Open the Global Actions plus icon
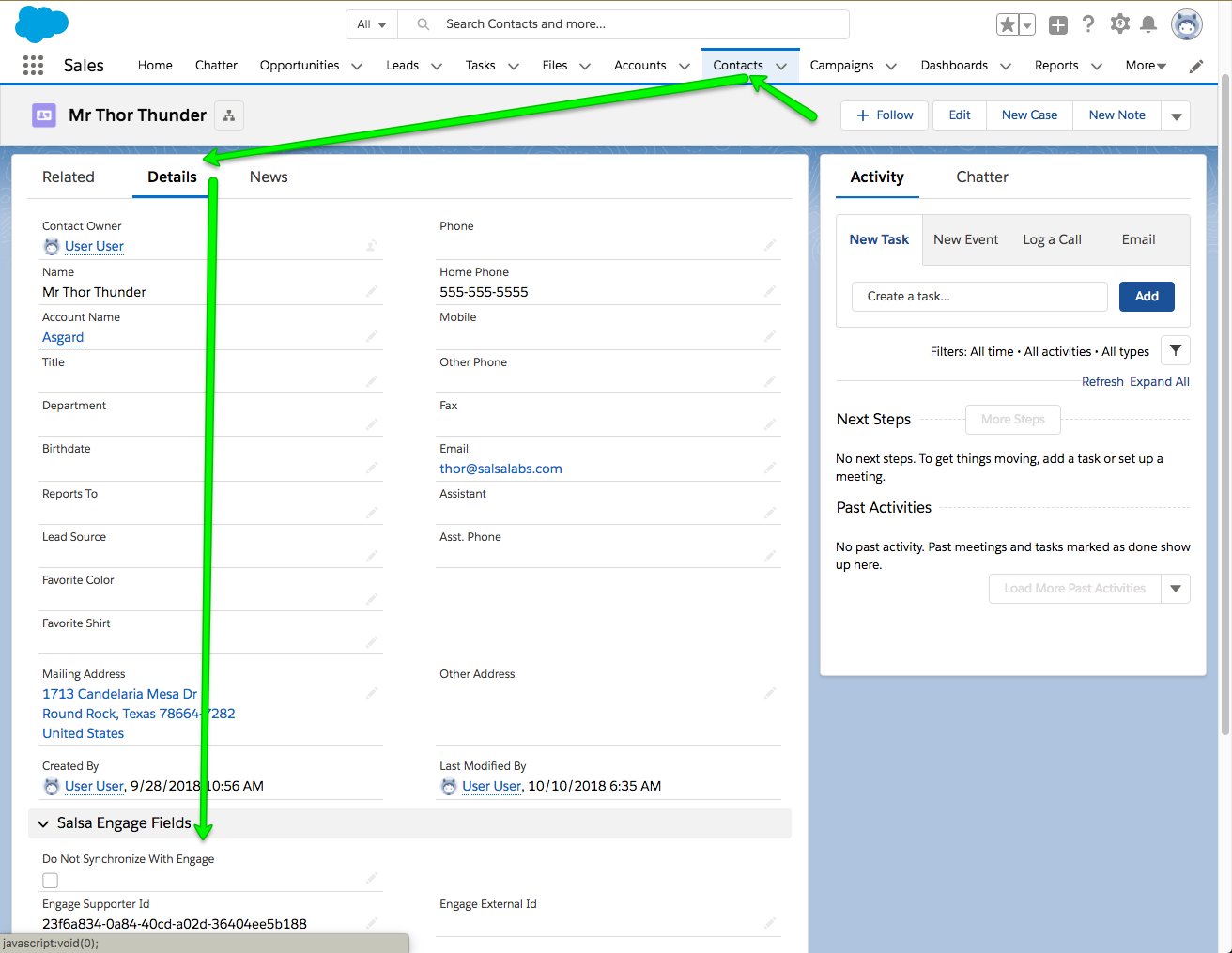This screenshot has width=1232, height=953. (x=1058, y=25)
